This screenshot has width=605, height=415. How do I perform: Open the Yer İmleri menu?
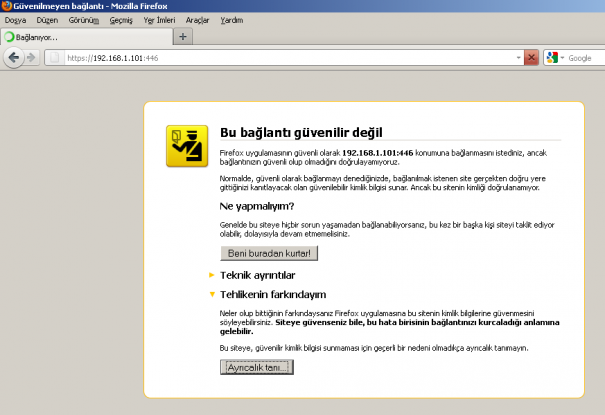(x=159, y=20)
